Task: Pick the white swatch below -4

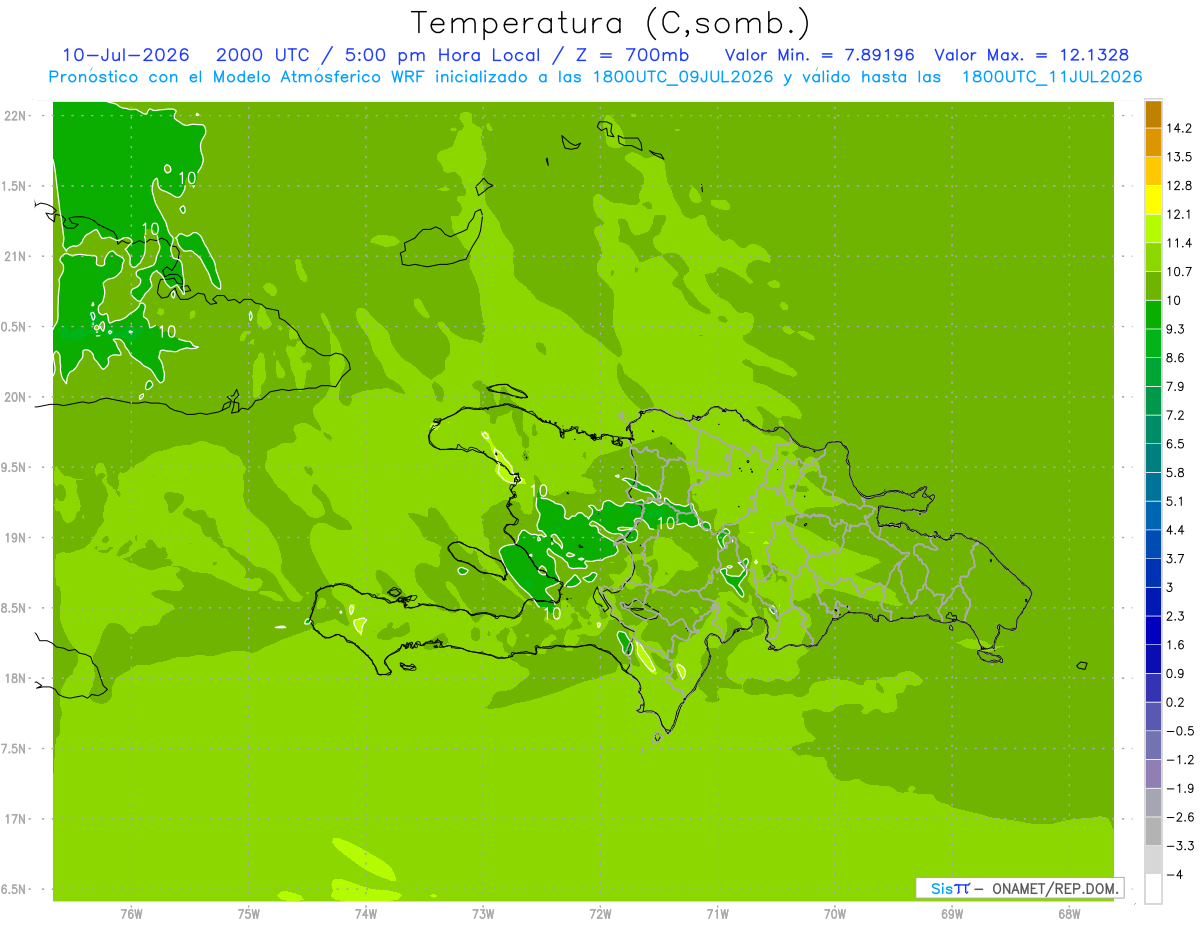Action: coord(1153,888)
